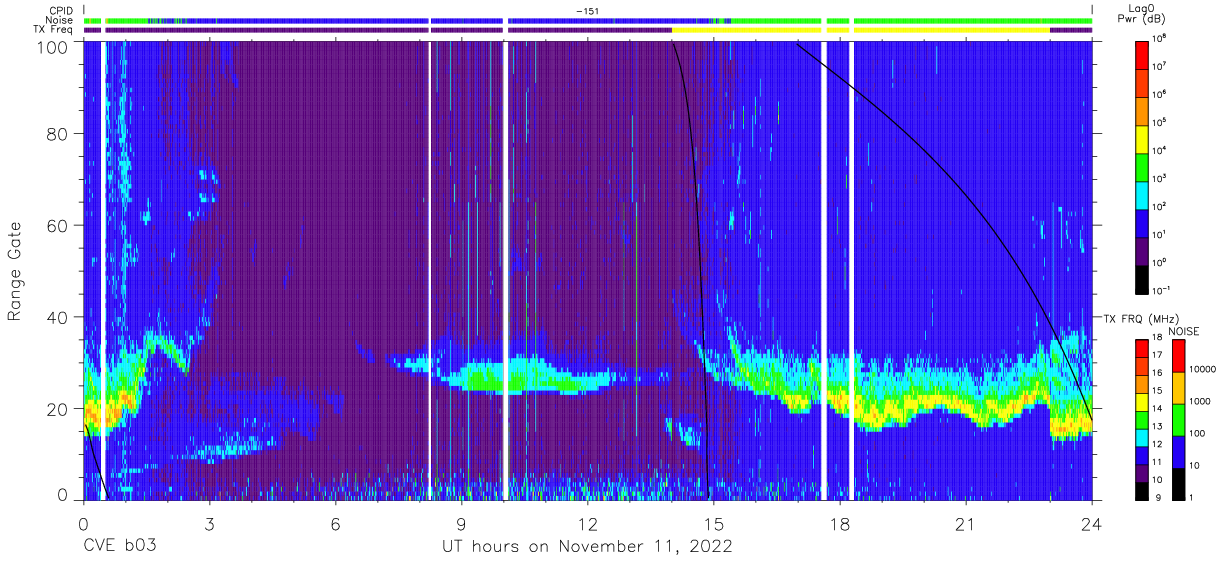Click the yellow segment of the NOISE colorbar

pyautogui.click(x=1180, y=388)
